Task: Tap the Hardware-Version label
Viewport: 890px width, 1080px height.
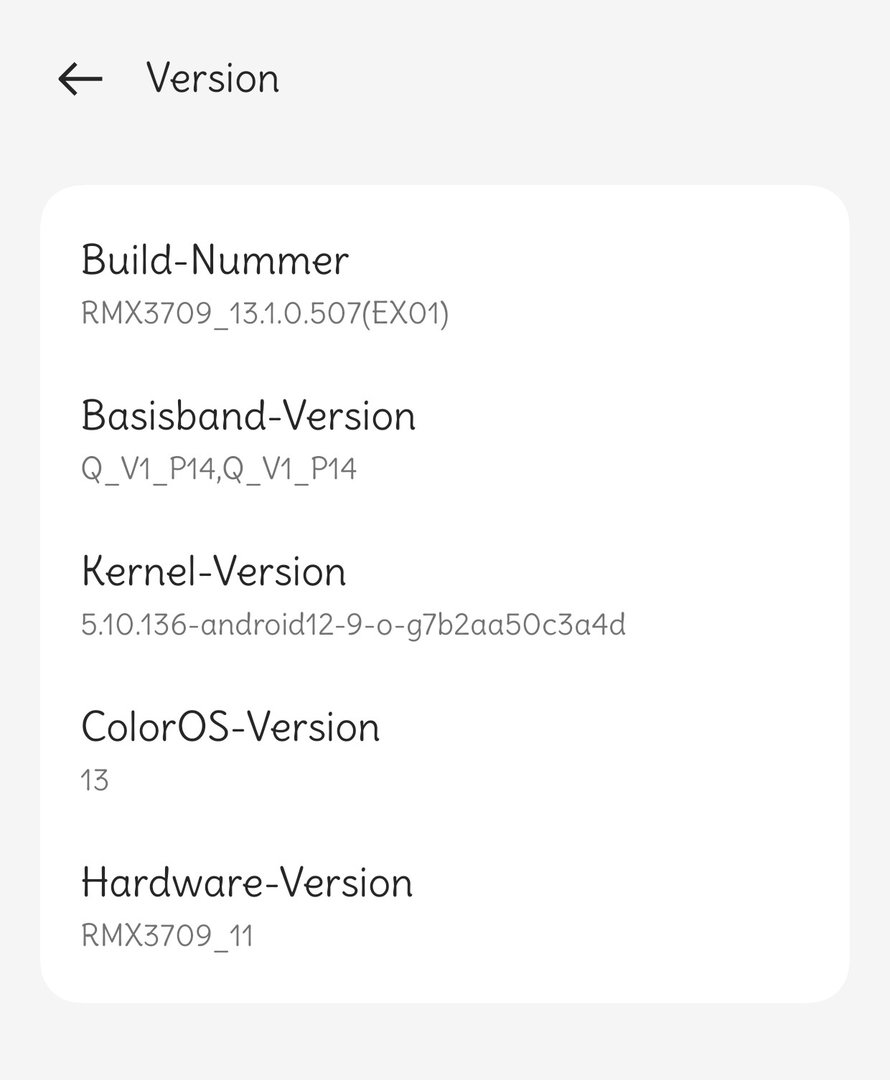Action: pyautogui.click(x=246, y=883)
